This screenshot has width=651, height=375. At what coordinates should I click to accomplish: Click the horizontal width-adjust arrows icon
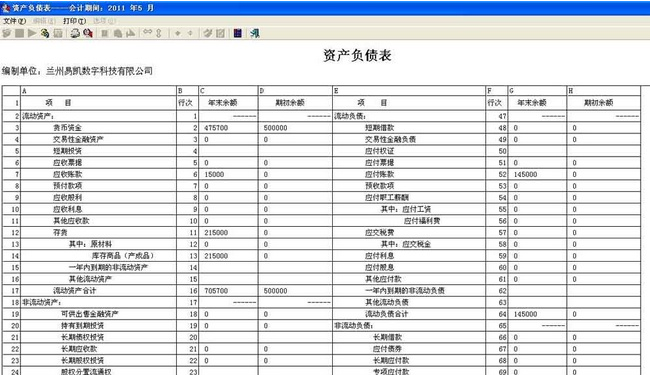pyautogui.click(x=147, y=32)
